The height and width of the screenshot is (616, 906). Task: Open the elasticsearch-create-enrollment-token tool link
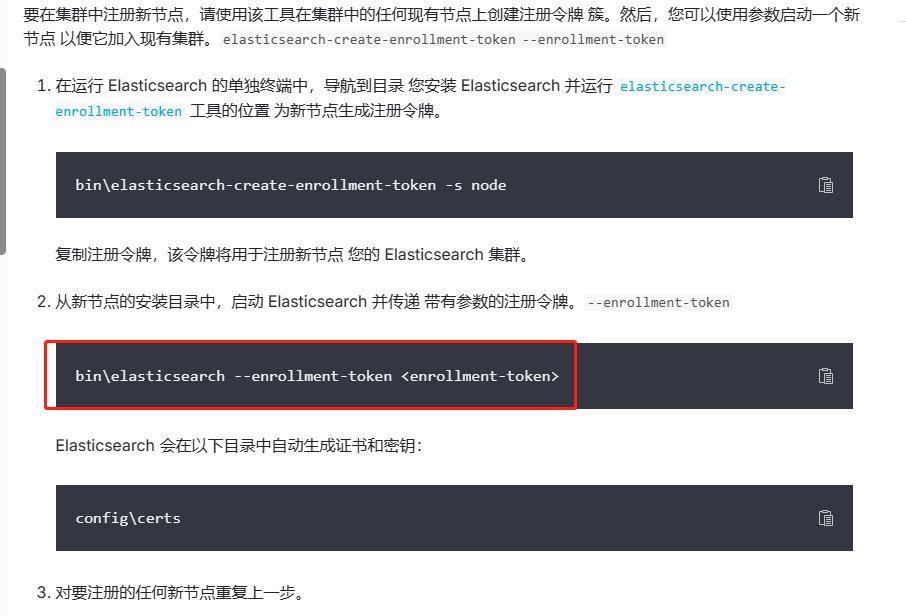[703, 87]
